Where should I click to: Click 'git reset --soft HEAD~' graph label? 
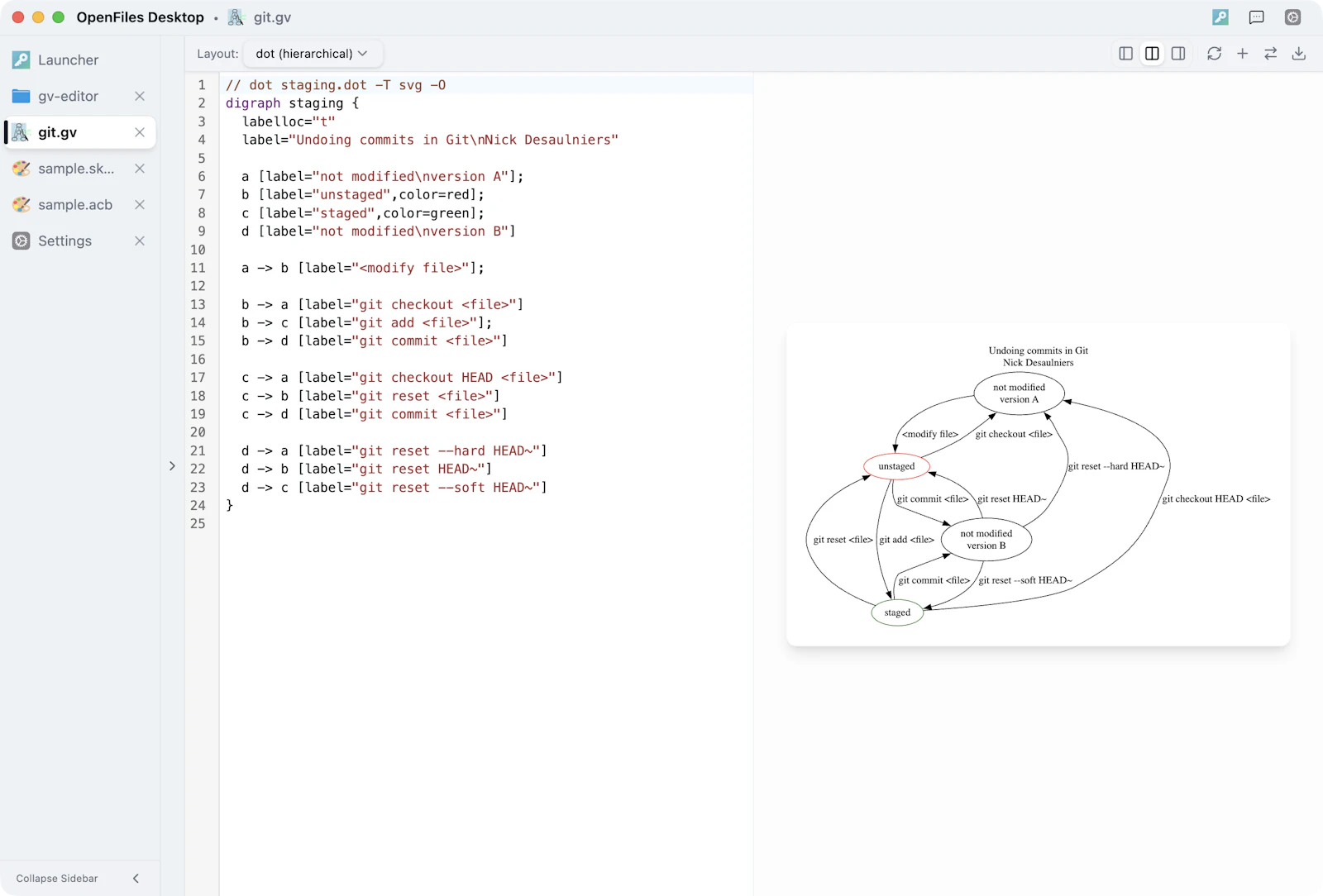(1025, 580)
